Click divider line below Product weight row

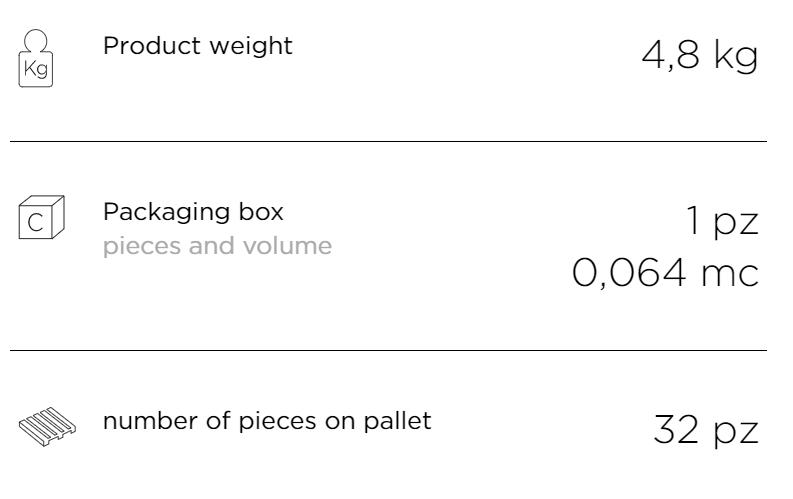(388, 142)
